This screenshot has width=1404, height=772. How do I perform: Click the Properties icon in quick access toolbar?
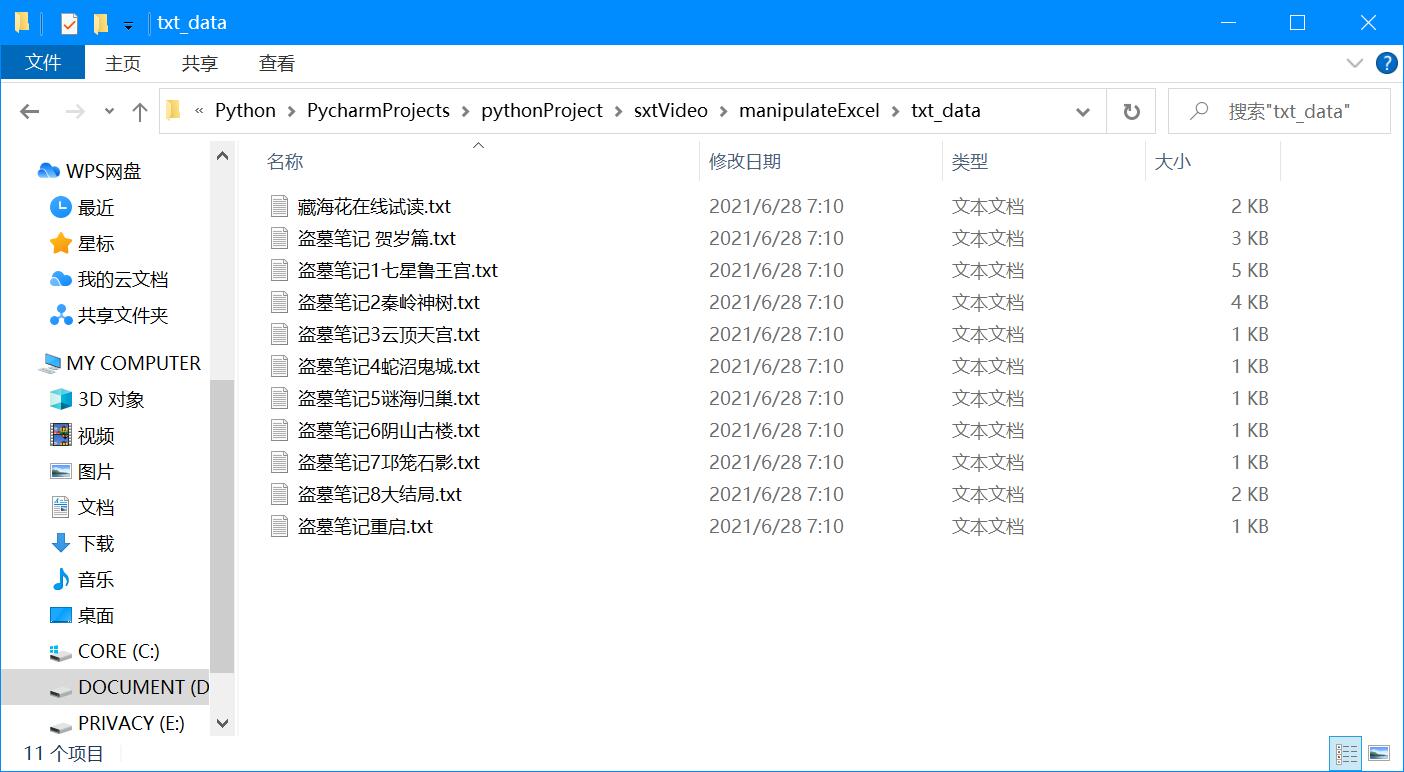tap(69, 23)
